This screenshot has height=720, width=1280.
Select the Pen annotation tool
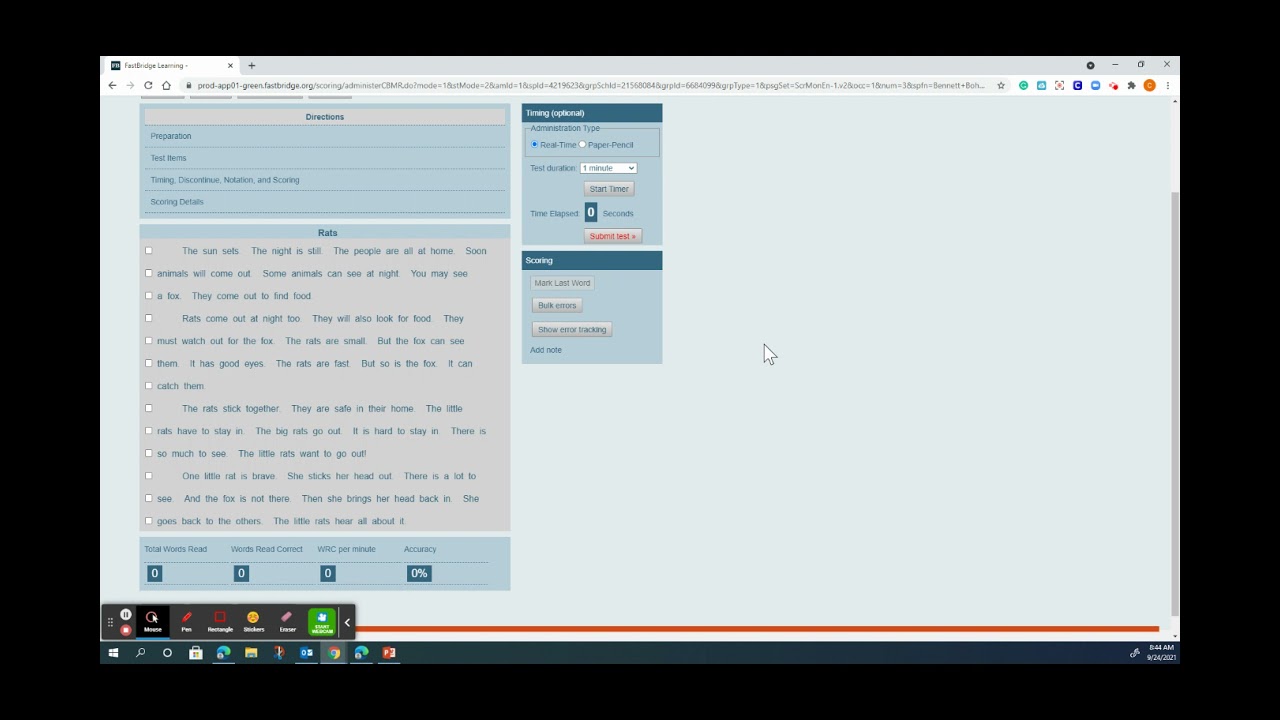(186, 622)
